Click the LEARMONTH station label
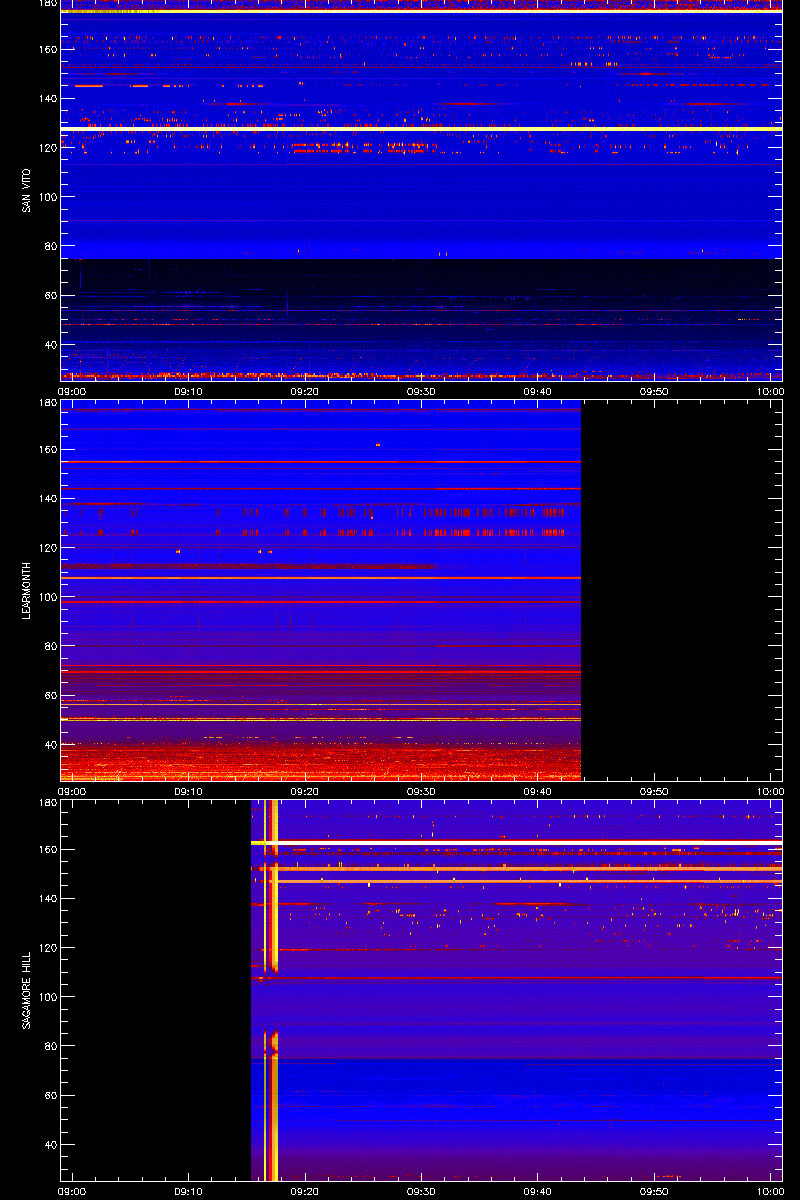The height and width of the screenshot is (1200, 800). (27, 590)
